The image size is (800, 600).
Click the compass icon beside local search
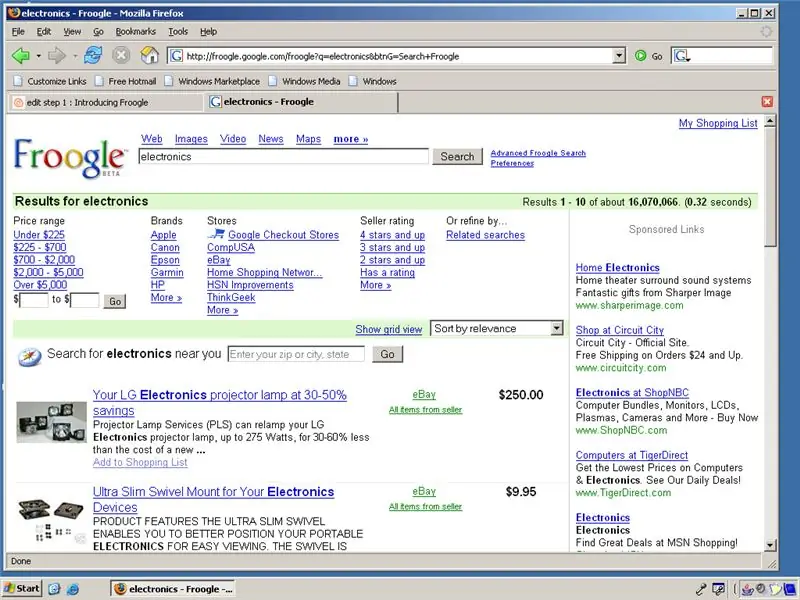[x=29, y=356]
